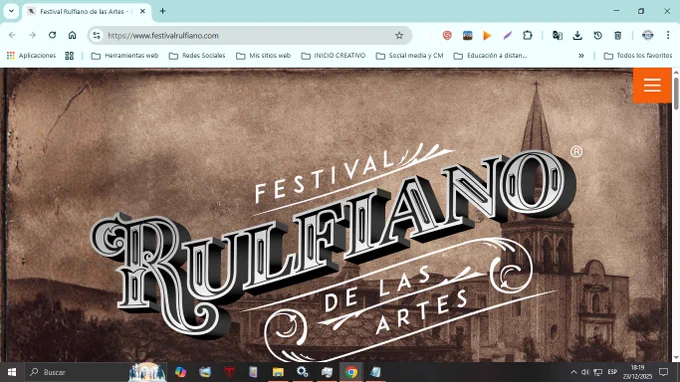The height and width of the screenshot is (382, 680).
Task: Open the Redes Sociales bookmark folder
Action: click(197, 56)
